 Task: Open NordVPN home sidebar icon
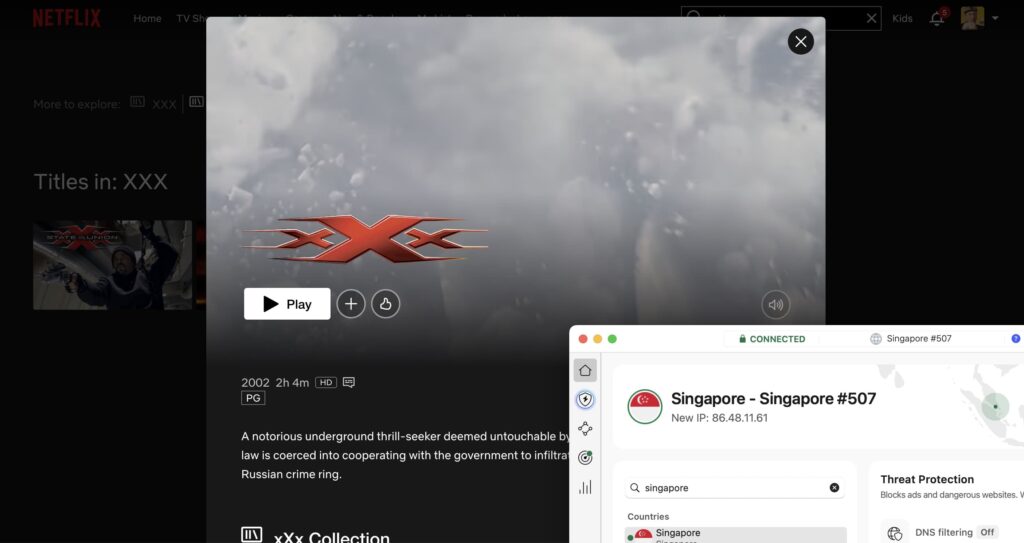pyautogui.click(x=585, y=370)
